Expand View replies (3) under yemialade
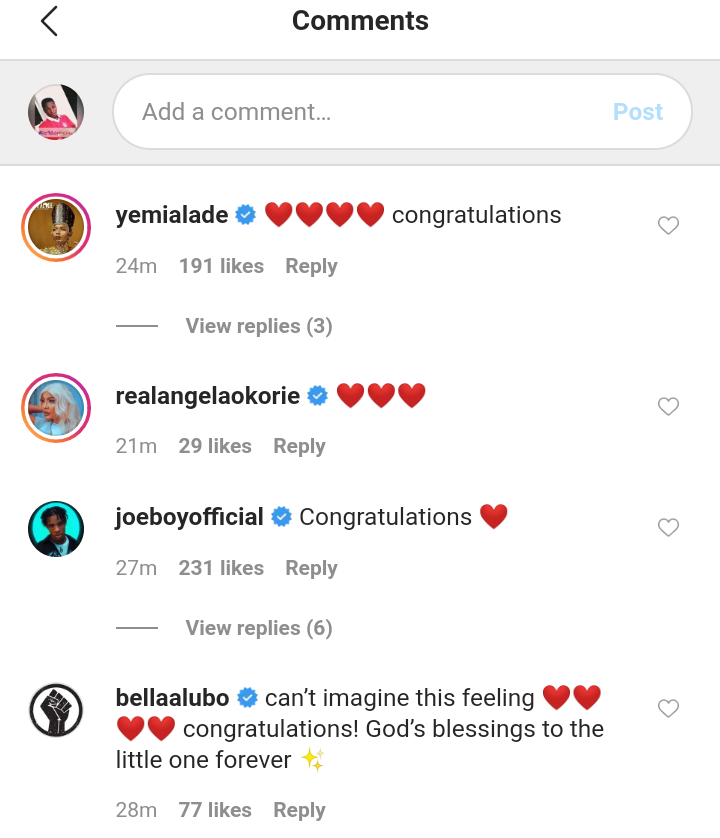The image size is (720, 838). (258, 326)
